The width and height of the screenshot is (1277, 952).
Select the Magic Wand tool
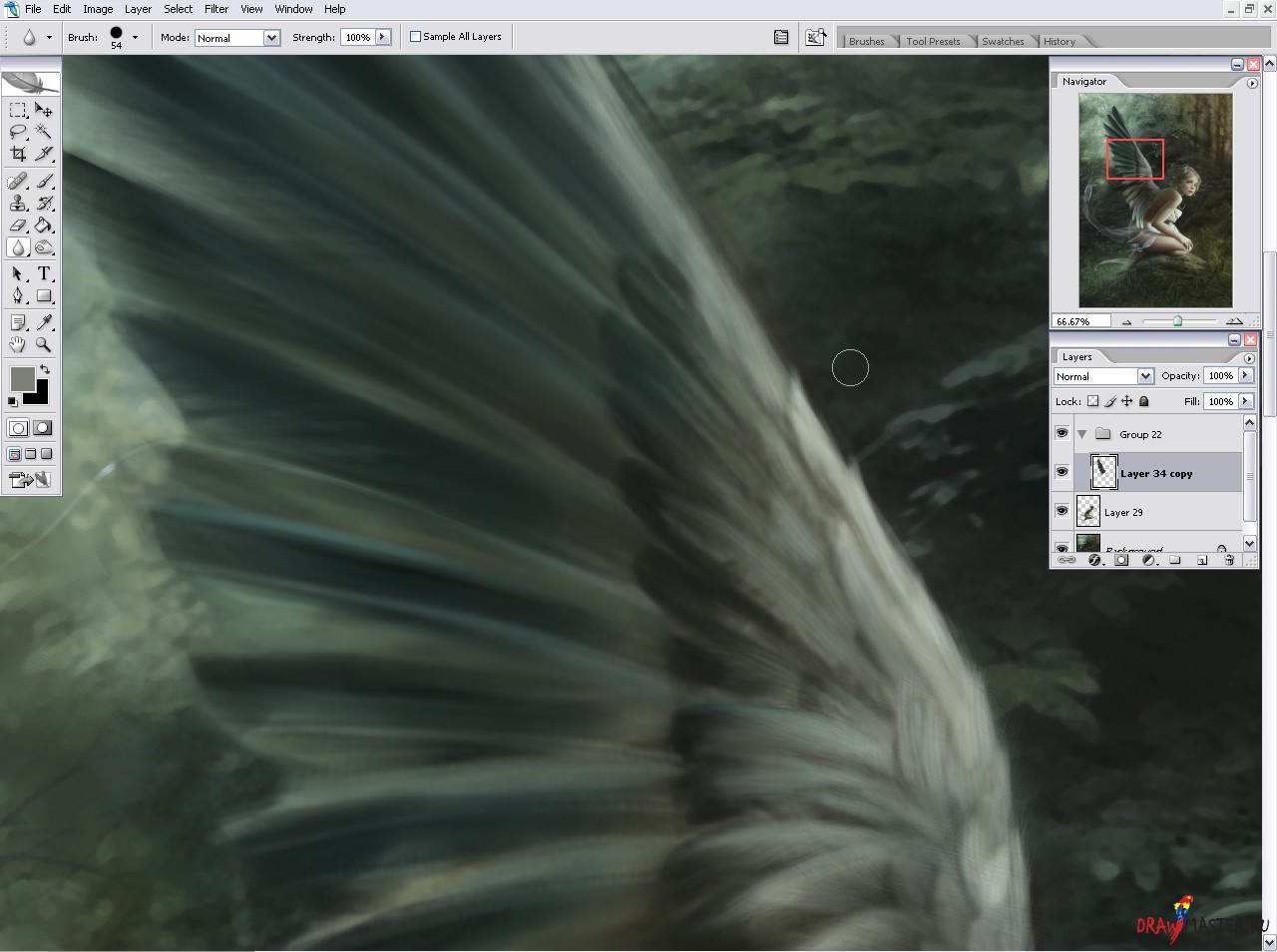[44, 132]
